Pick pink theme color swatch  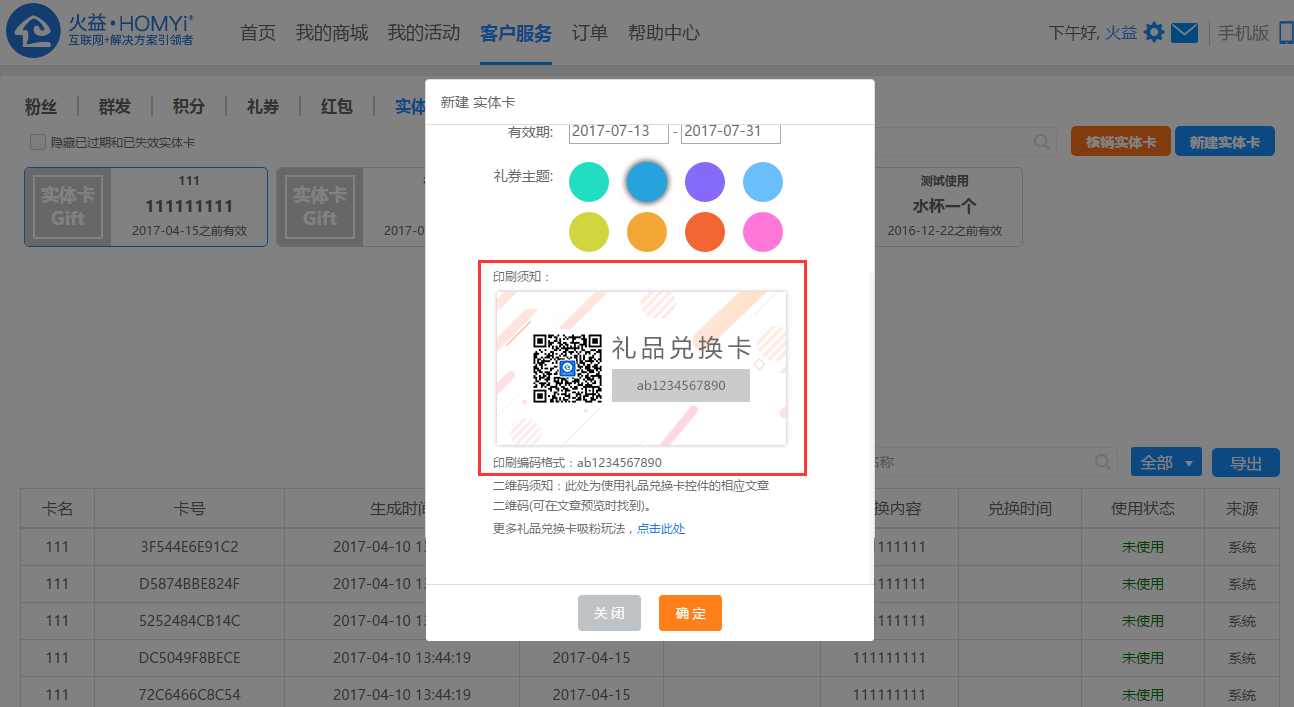click(763, 232)
